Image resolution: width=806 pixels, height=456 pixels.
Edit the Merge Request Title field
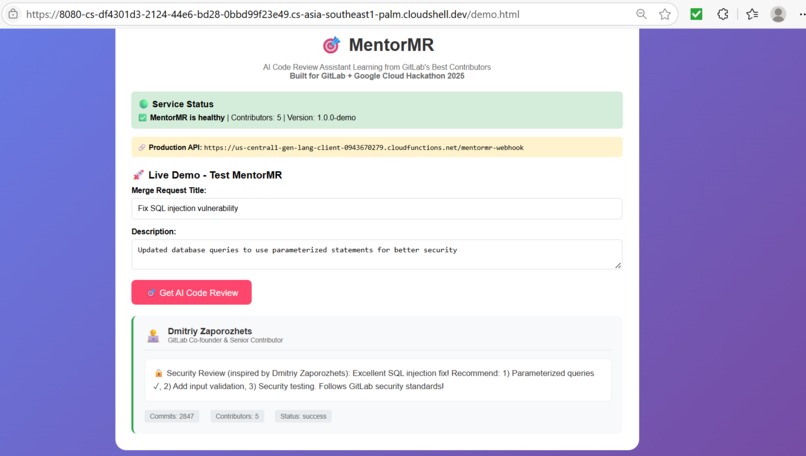tap(377, 209)
